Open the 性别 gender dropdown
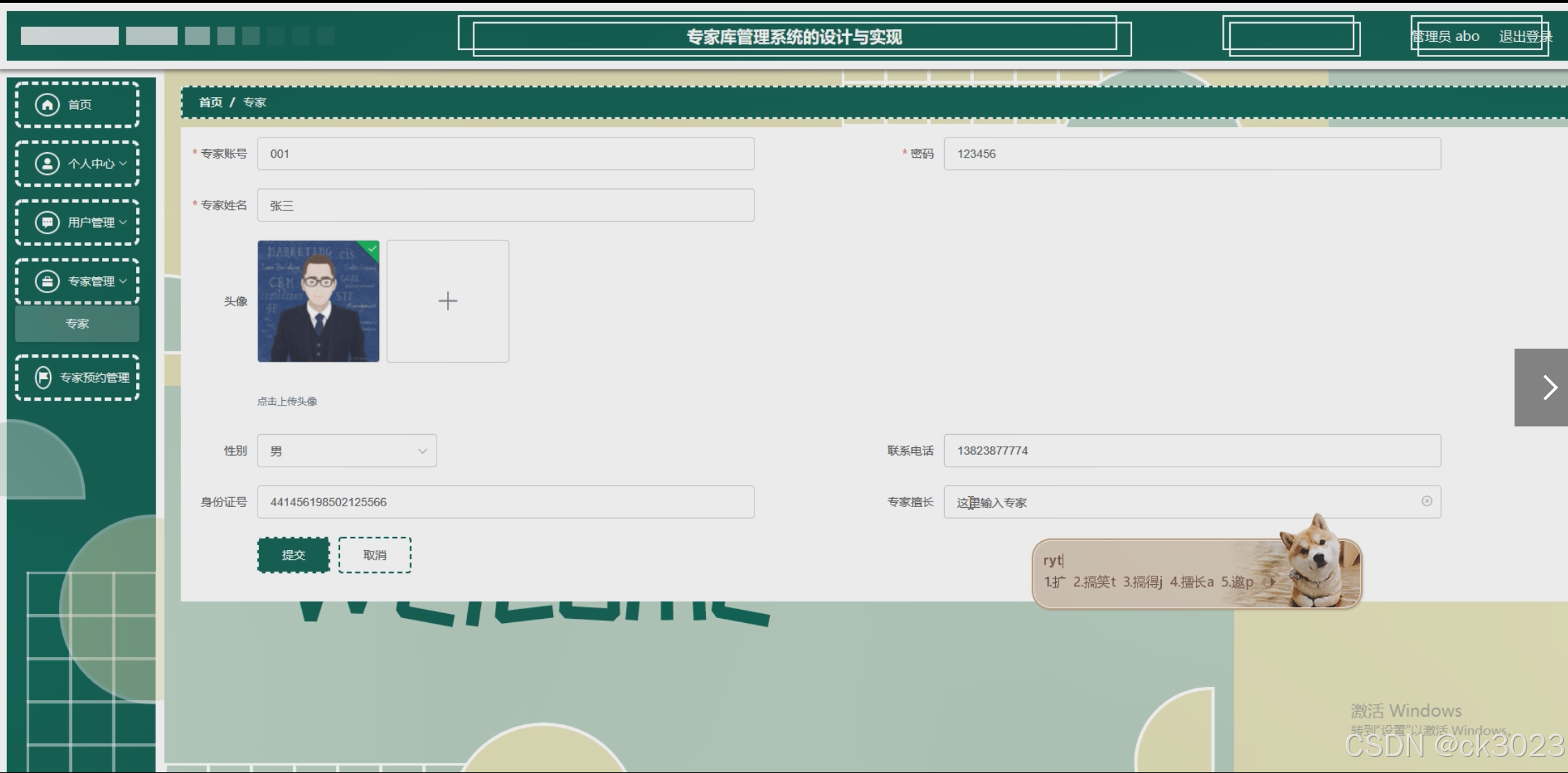This screenshot has height=773, width=1568. pyautogui.click(x=347, y=451)
